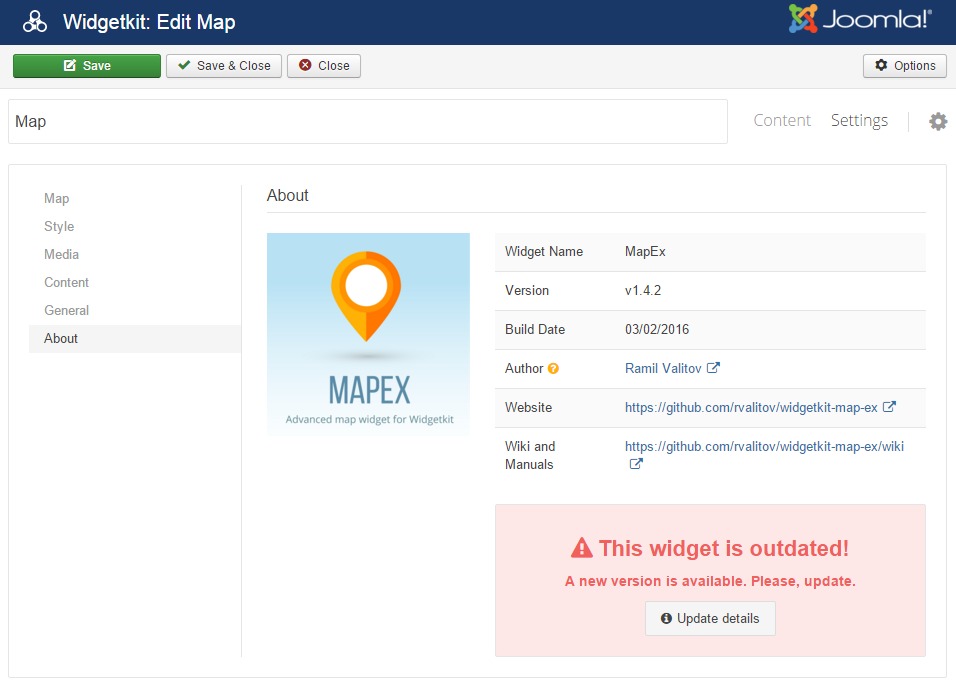This screenshot has height=689, width=956.
Task: Click Save & Close button
Action: (x=224, y=66)
